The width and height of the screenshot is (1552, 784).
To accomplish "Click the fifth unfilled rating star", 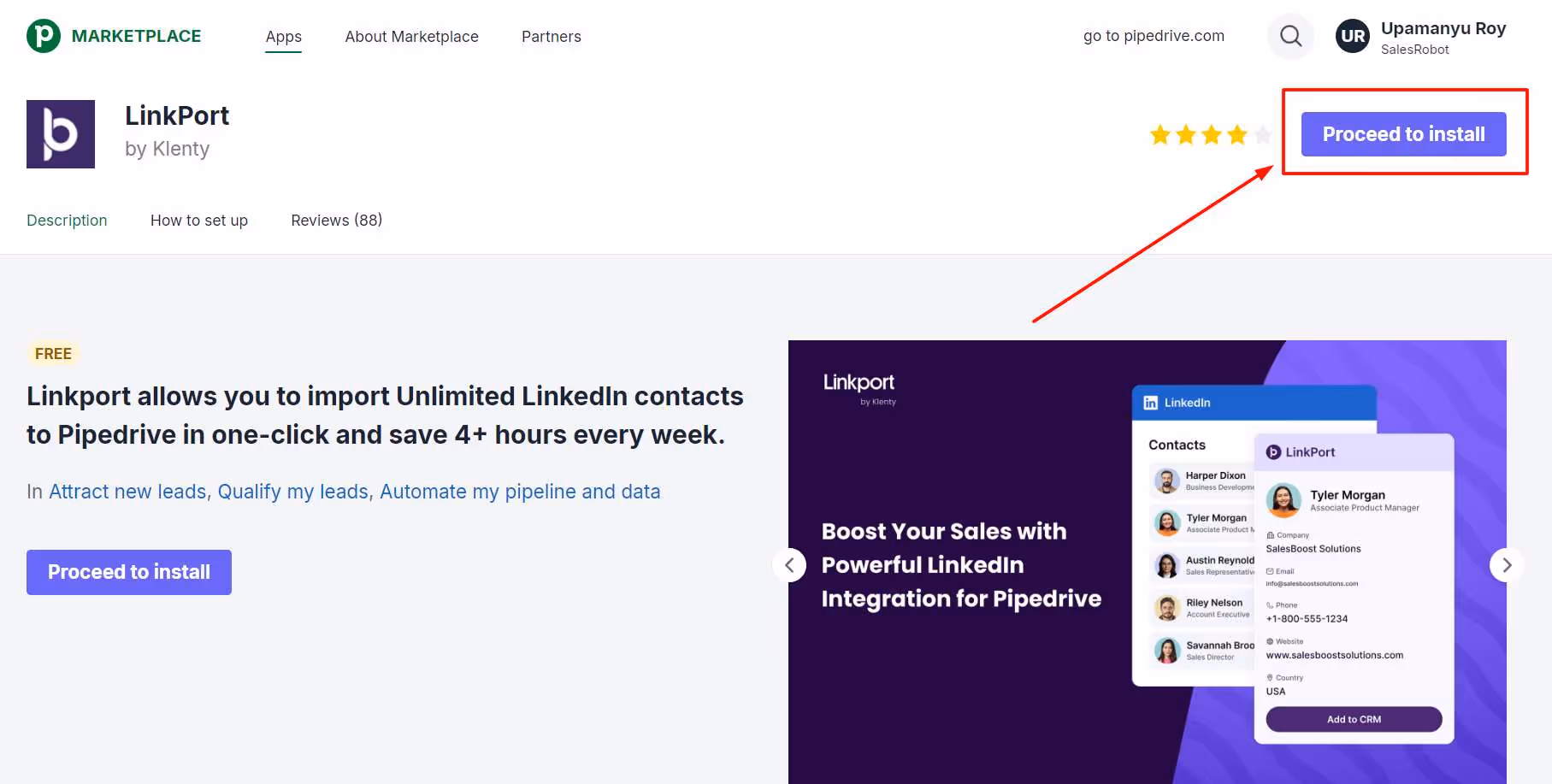I will point(1262,134).
